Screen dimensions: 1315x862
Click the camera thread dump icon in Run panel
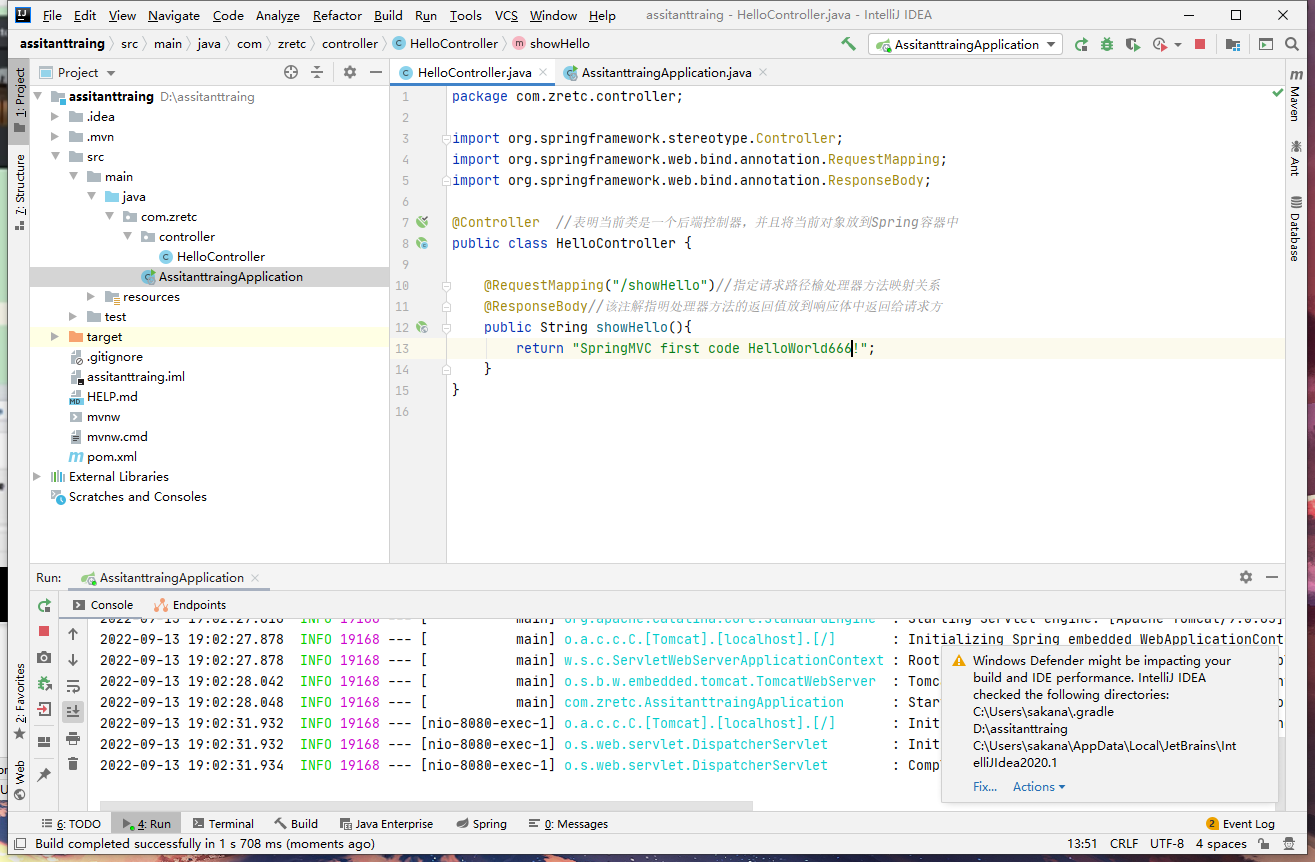[44, 657]
